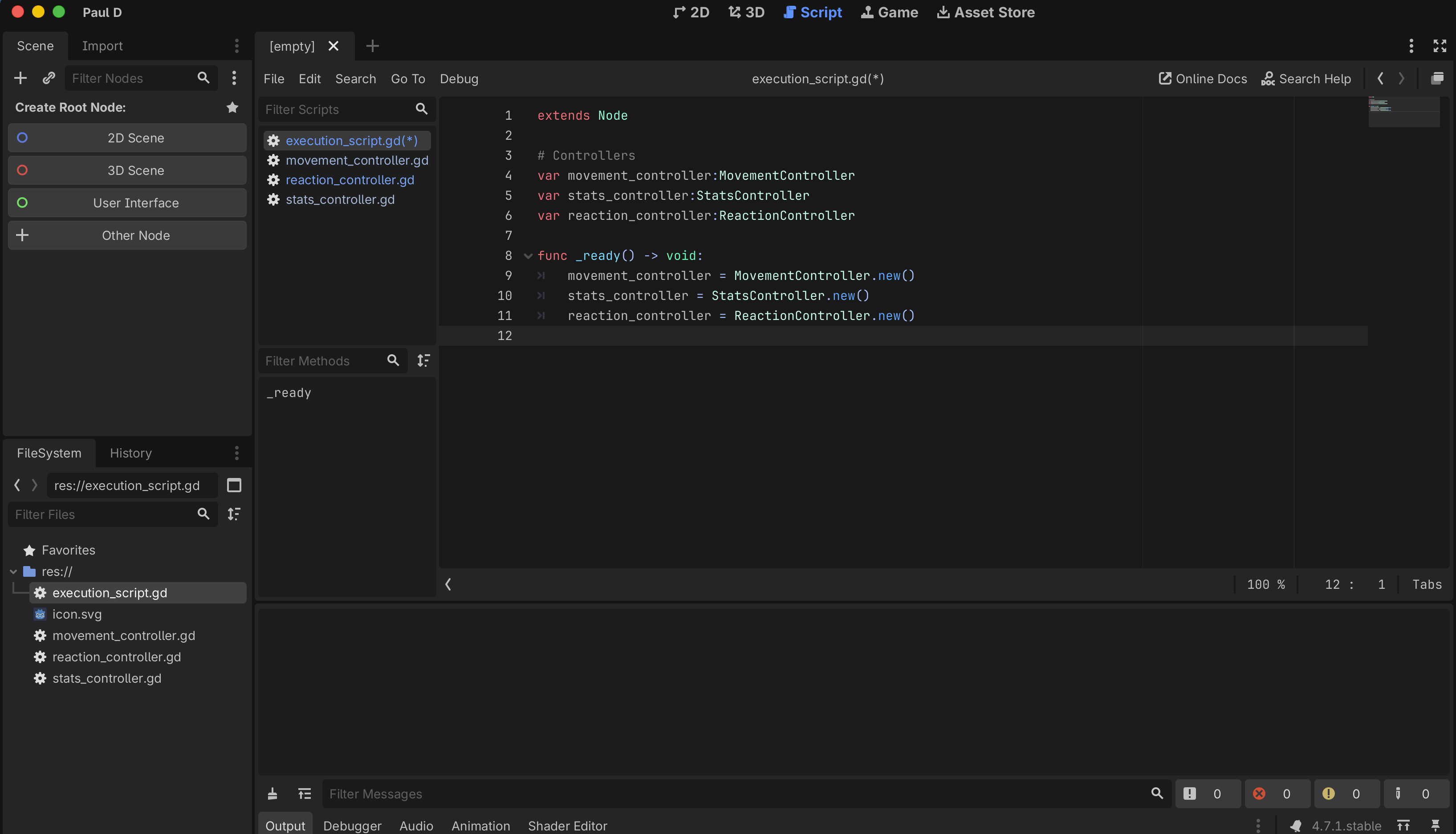The height and width of the screenshot is (834, 1456).
Task: Make script editor floating window
Action: click(x=1436, y=78)
